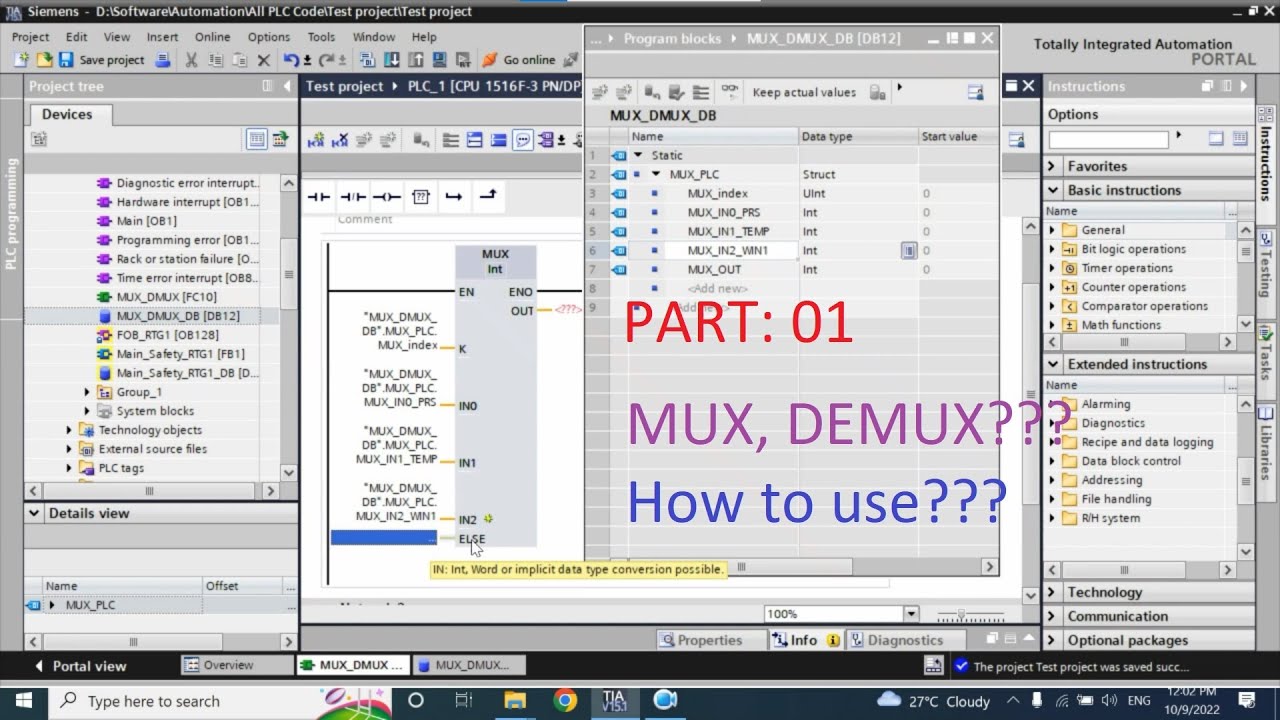1280x720 pixels.
Task: Open the Windows Start menu
Action: point(23,700)
